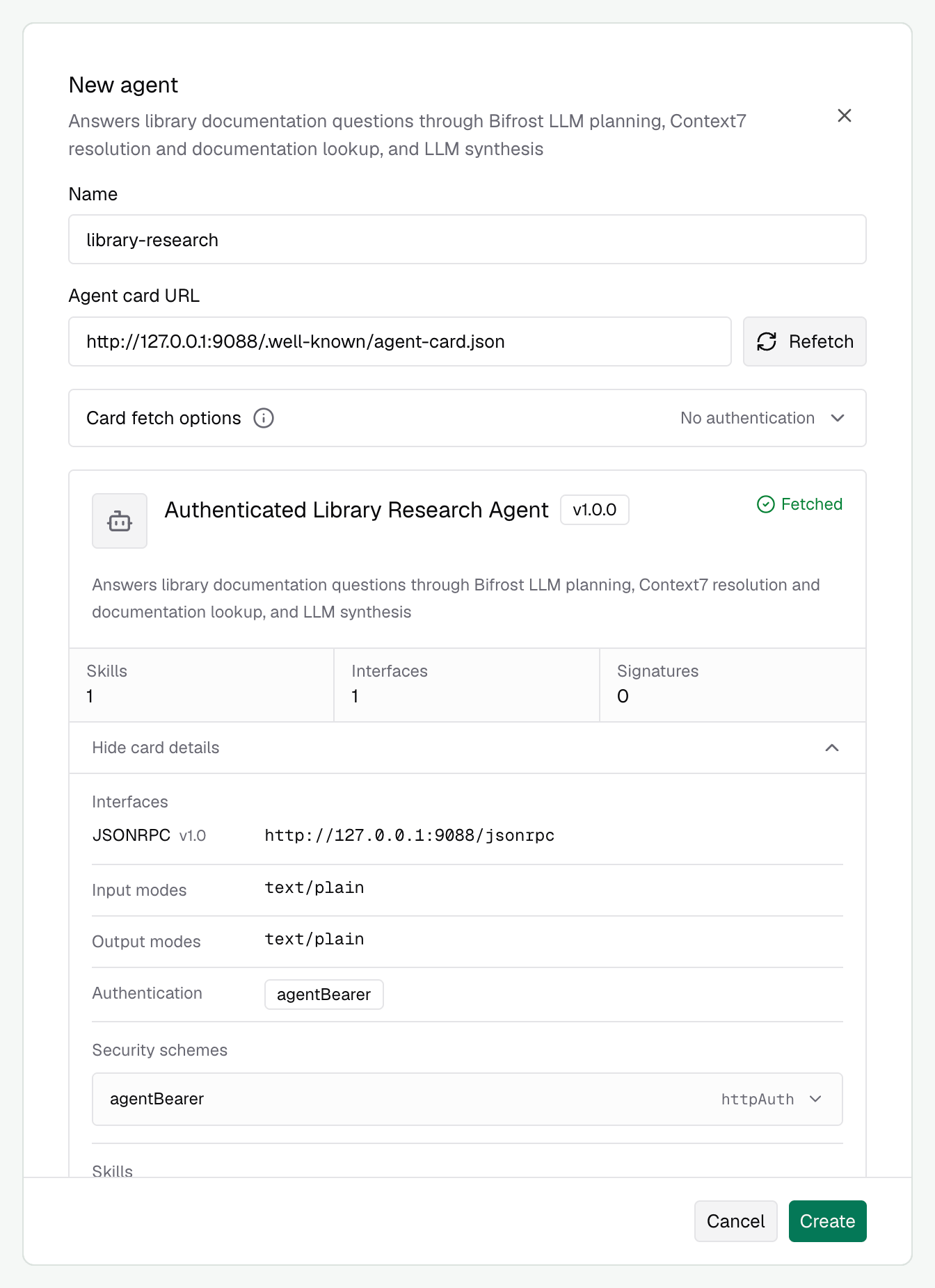The image size is (935, 1288).
Task: Click the Card fetch options label
Action: (x=163, y=418)
